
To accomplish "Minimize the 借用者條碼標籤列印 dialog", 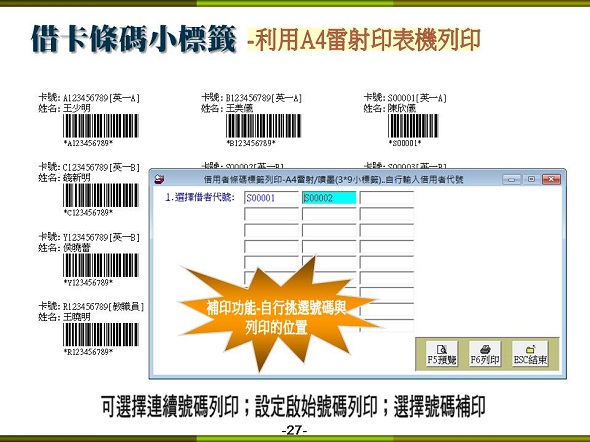I will (512, 179).
